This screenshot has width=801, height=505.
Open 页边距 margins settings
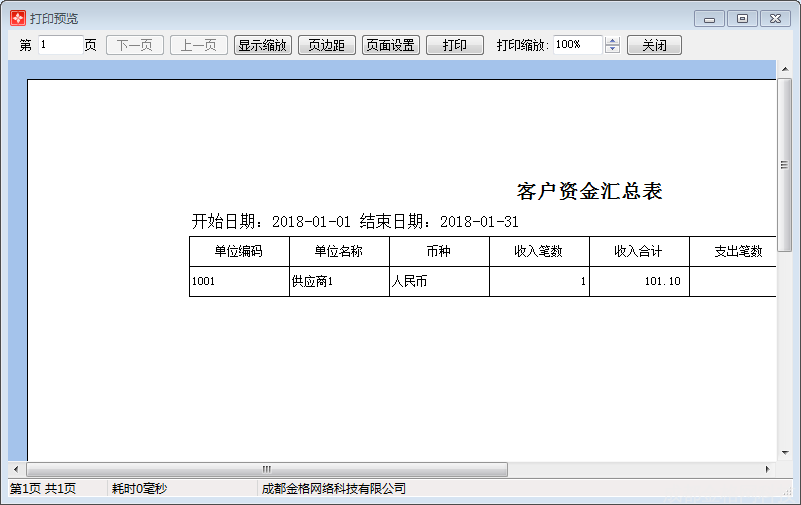(x=326, y=45)
